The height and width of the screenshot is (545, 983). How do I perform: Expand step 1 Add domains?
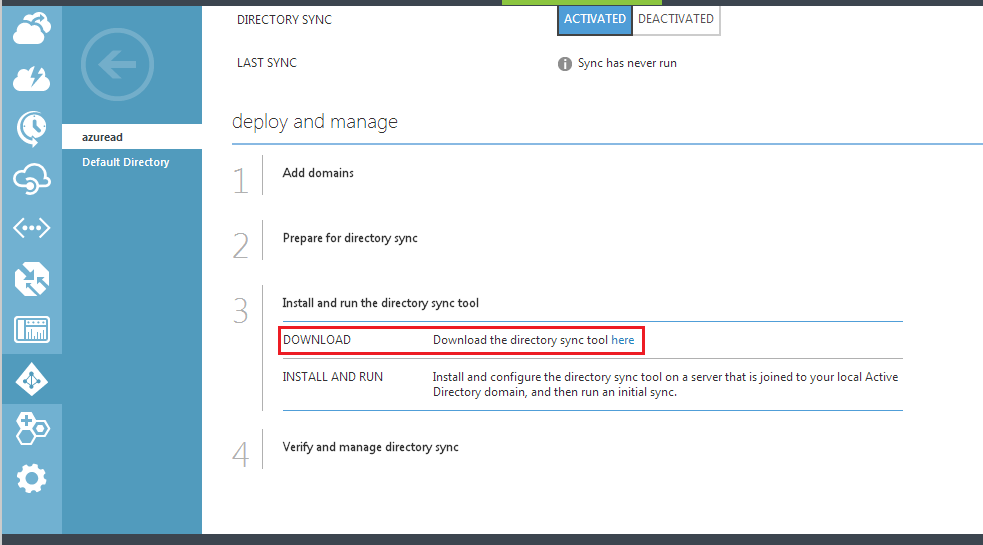tap(318, 173)
